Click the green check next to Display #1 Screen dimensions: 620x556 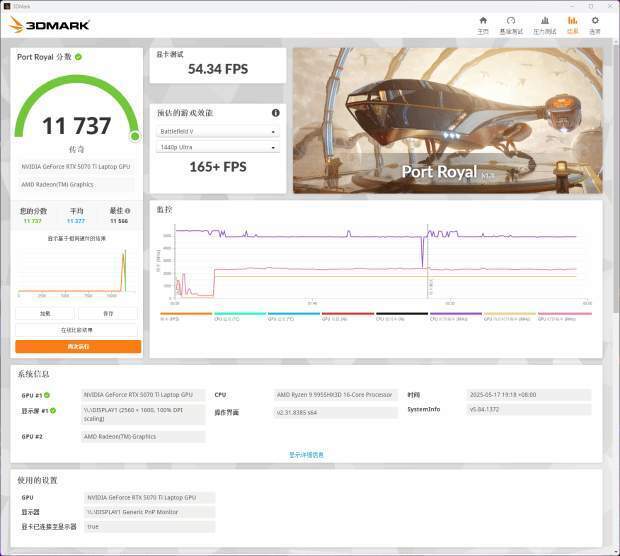tap(53, 410)
